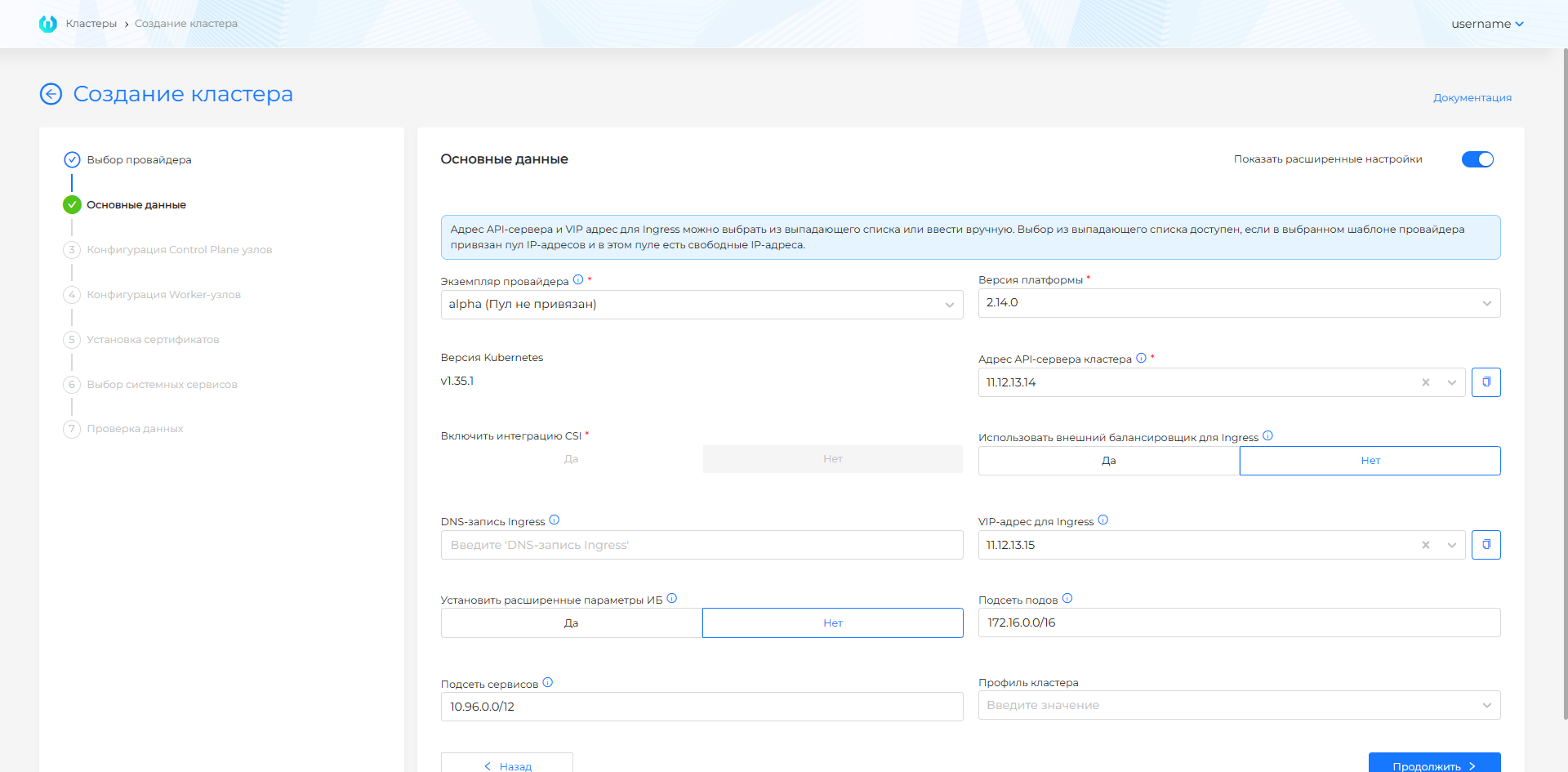Screen dimensions: 1568x772
Task: Open the Документация link
Action: click(1472, 97)
